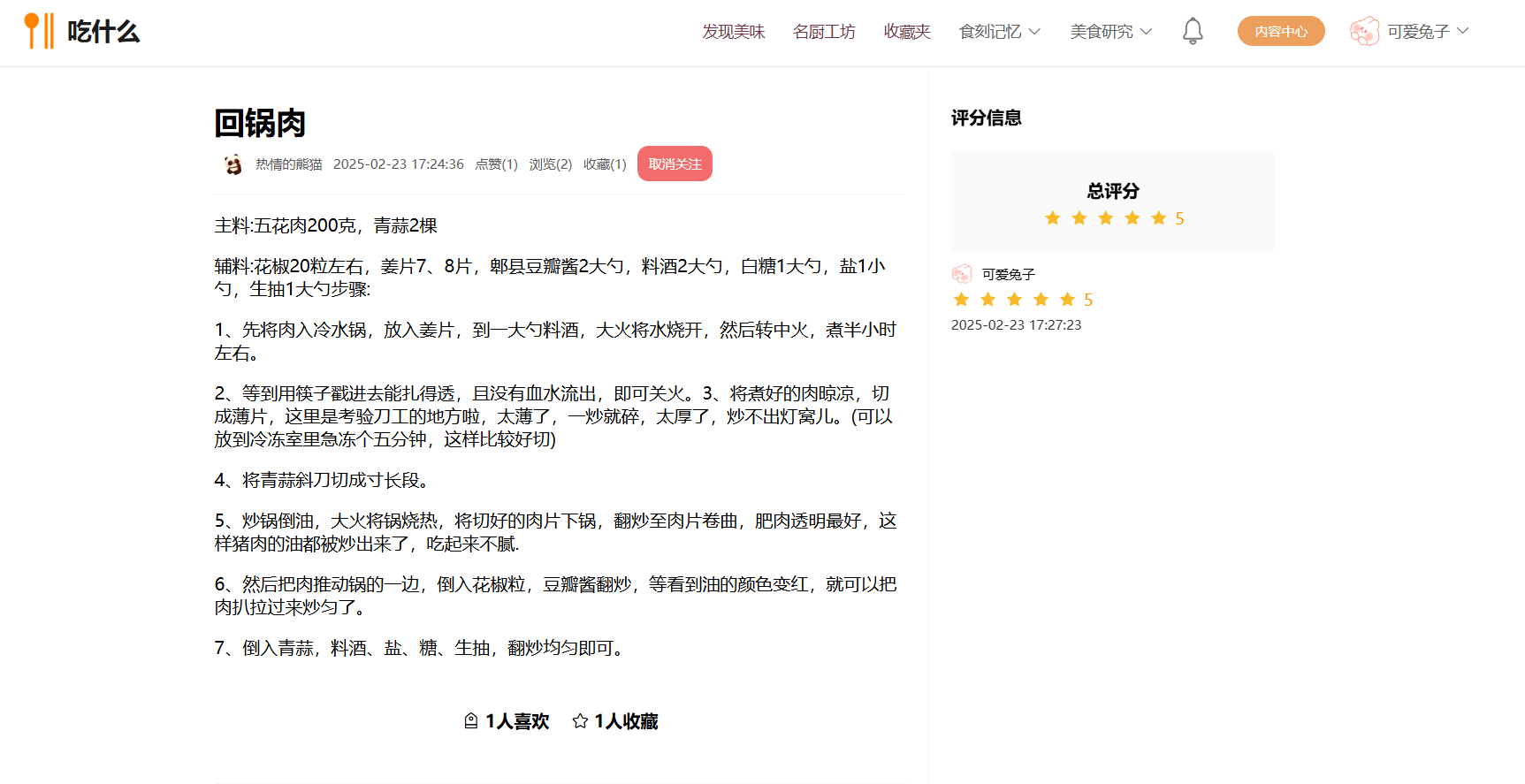This screenshot has width=1525, height=784.
Task: Click the reviewer avatar next to 可爱兔子 rating
Action: coord(962,274)
